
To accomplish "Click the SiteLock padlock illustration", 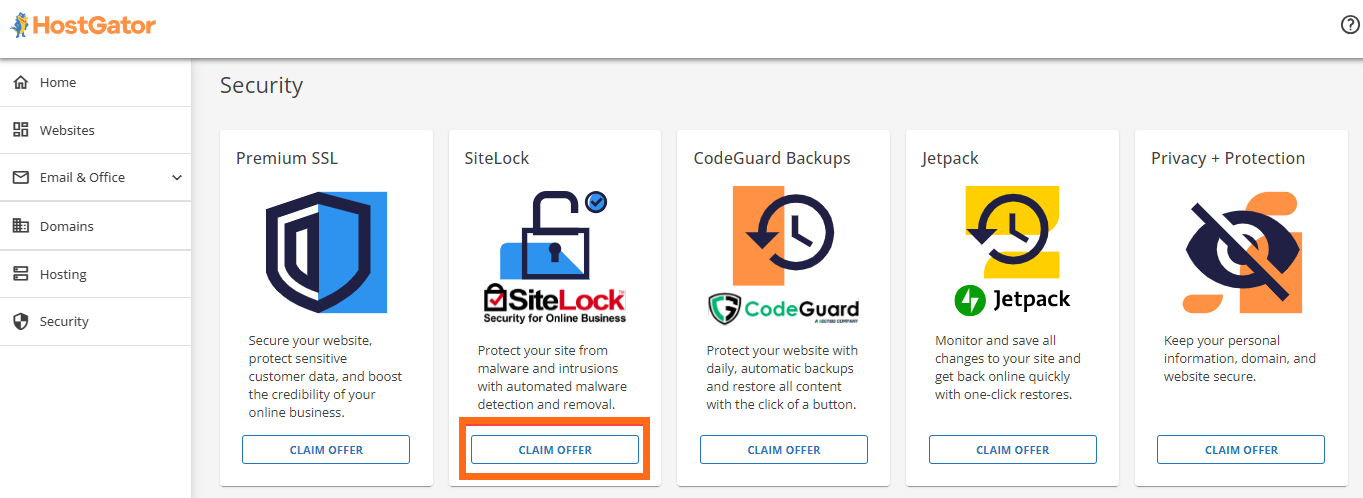I will point(553,235).
